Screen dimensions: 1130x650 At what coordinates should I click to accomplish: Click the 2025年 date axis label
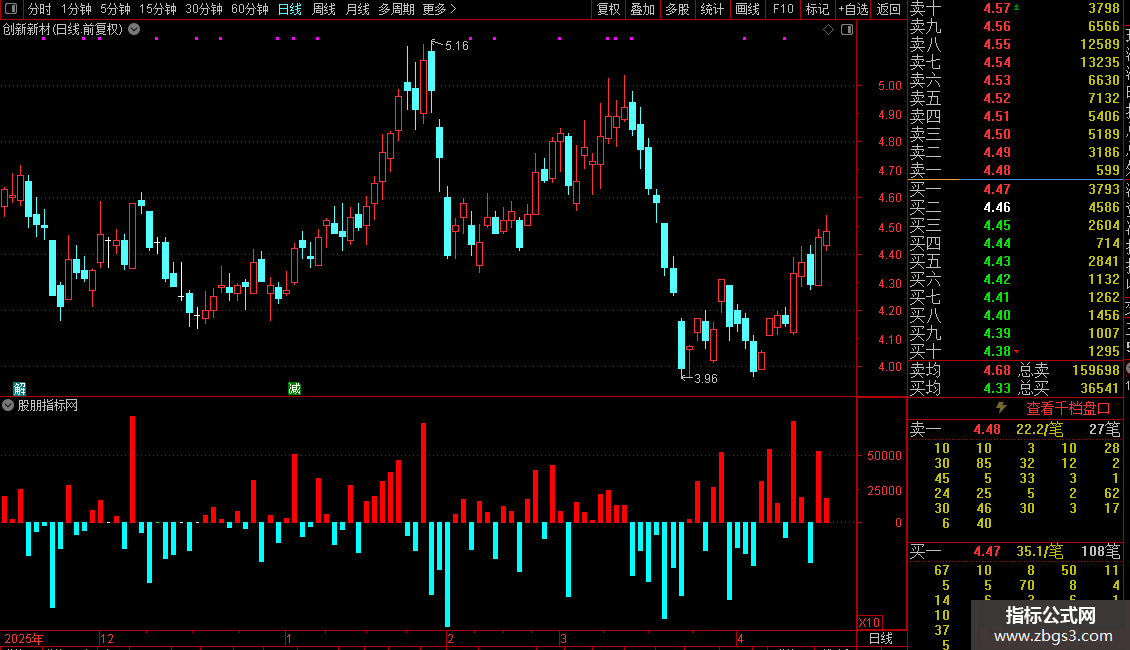pos(24,638)
